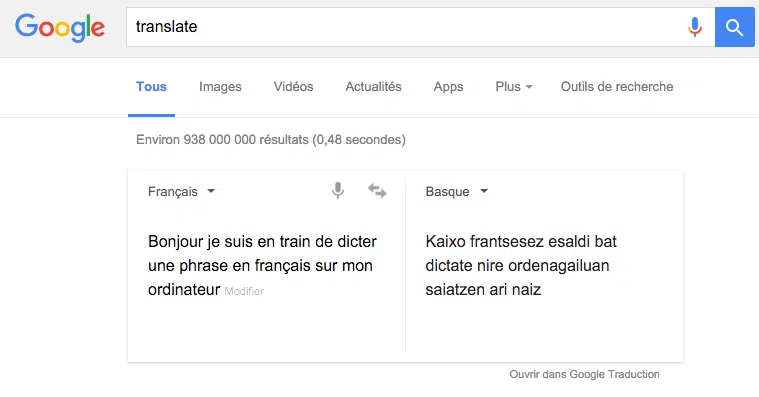Viewport: 759px width, 397px height.
Task: Open Outils de recherche
Action: 617,87
